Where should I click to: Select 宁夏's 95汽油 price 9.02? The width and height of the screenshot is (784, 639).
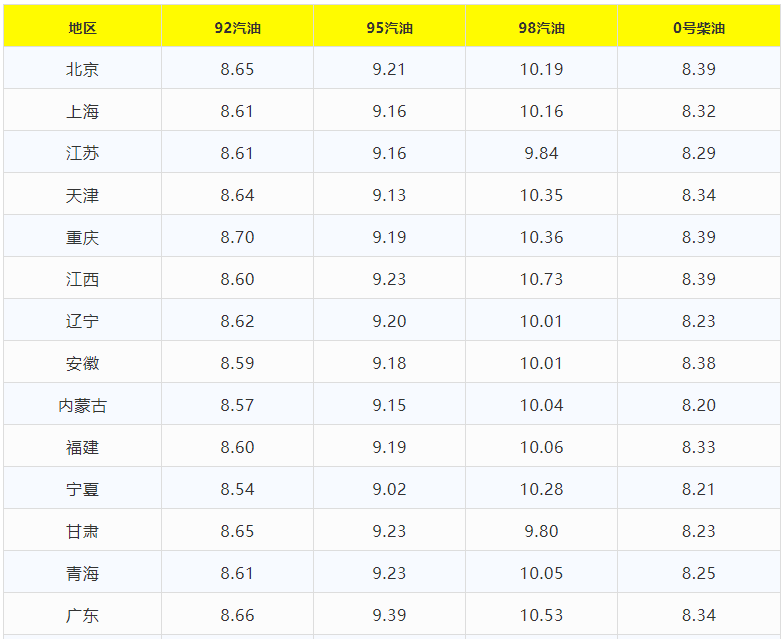pos(389,489)
